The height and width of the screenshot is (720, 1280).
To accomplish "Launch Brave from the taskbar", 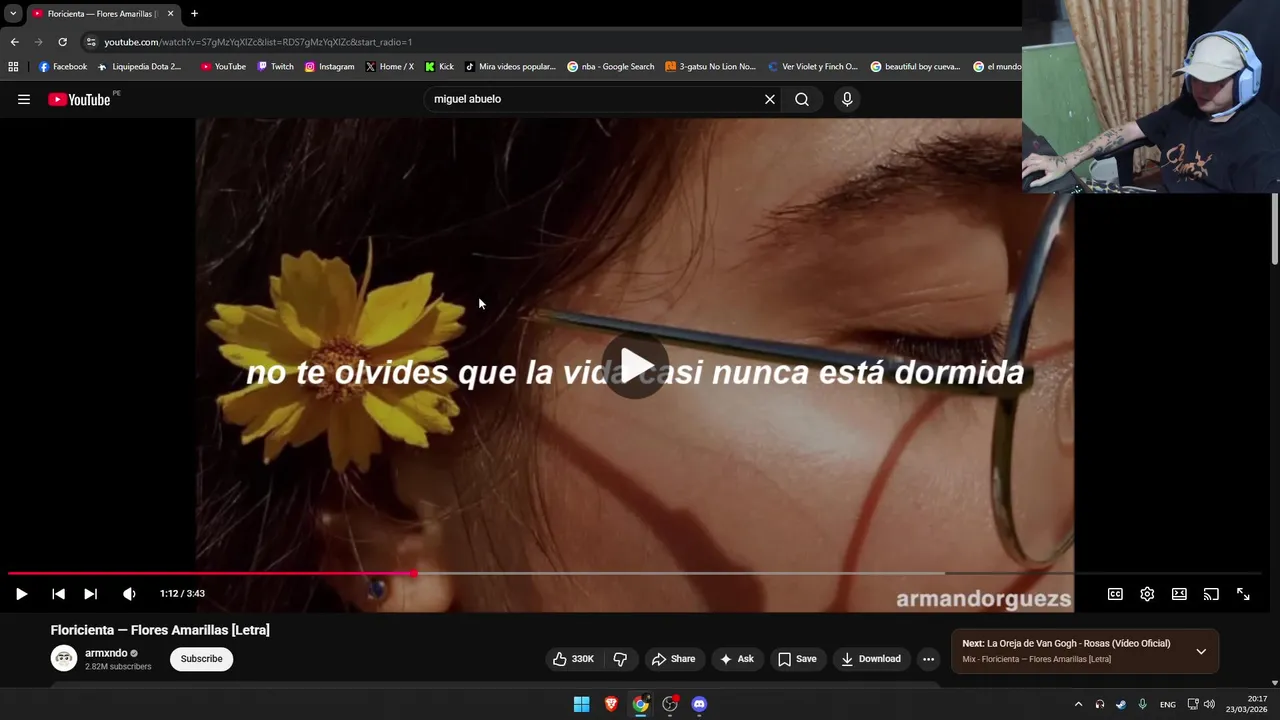I will tap(611, 704).
